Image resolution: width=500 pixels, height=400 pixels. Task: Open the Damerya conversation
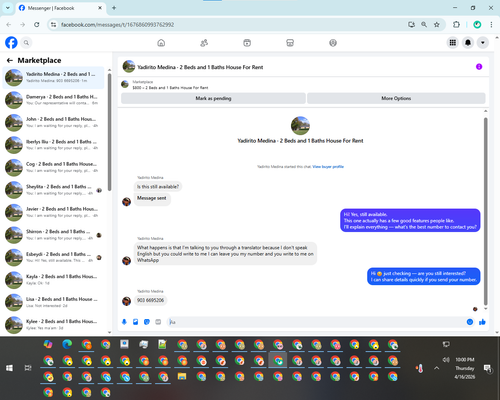pos(53,100)
